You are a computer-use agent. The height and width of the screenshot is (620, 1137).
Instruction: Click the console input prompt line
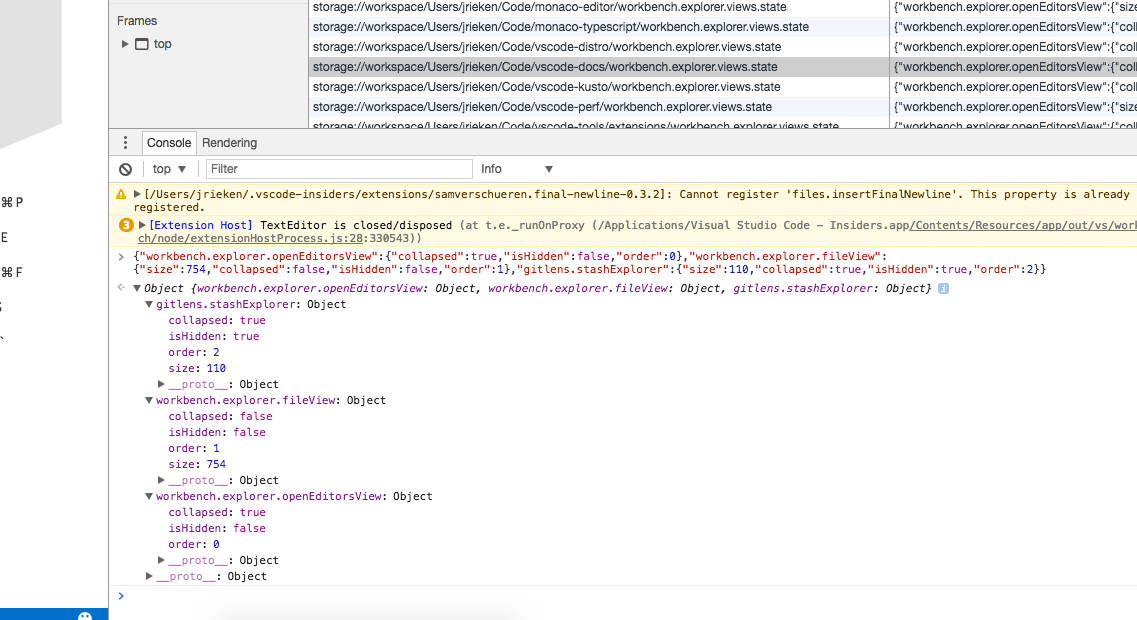click(x=624, y=596)
